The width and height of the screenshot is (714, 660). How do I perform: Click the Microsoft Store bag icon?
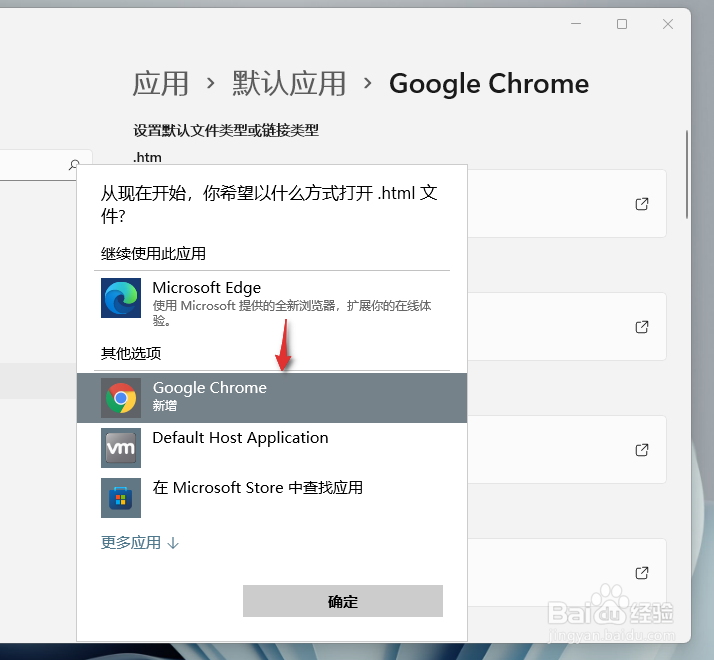point(121,498)
